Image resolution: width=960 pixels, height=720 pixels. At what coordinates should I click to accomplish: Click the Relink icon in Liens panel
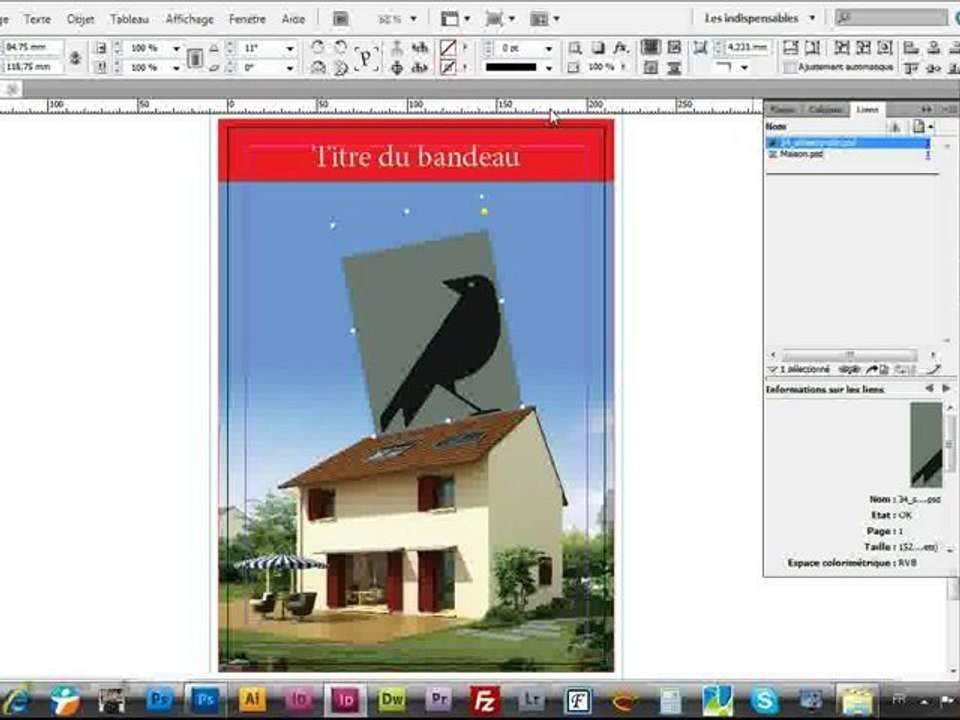coord(848,369)
